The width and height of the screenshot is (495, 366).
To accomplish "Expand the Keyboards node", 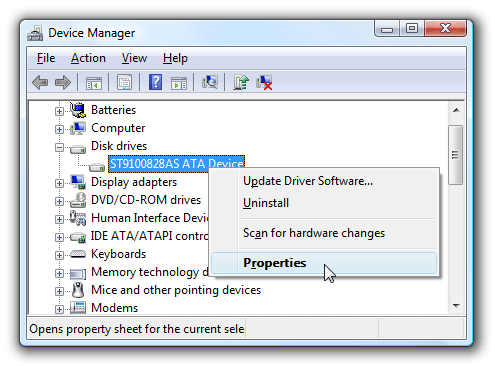I will coord(59,255).
